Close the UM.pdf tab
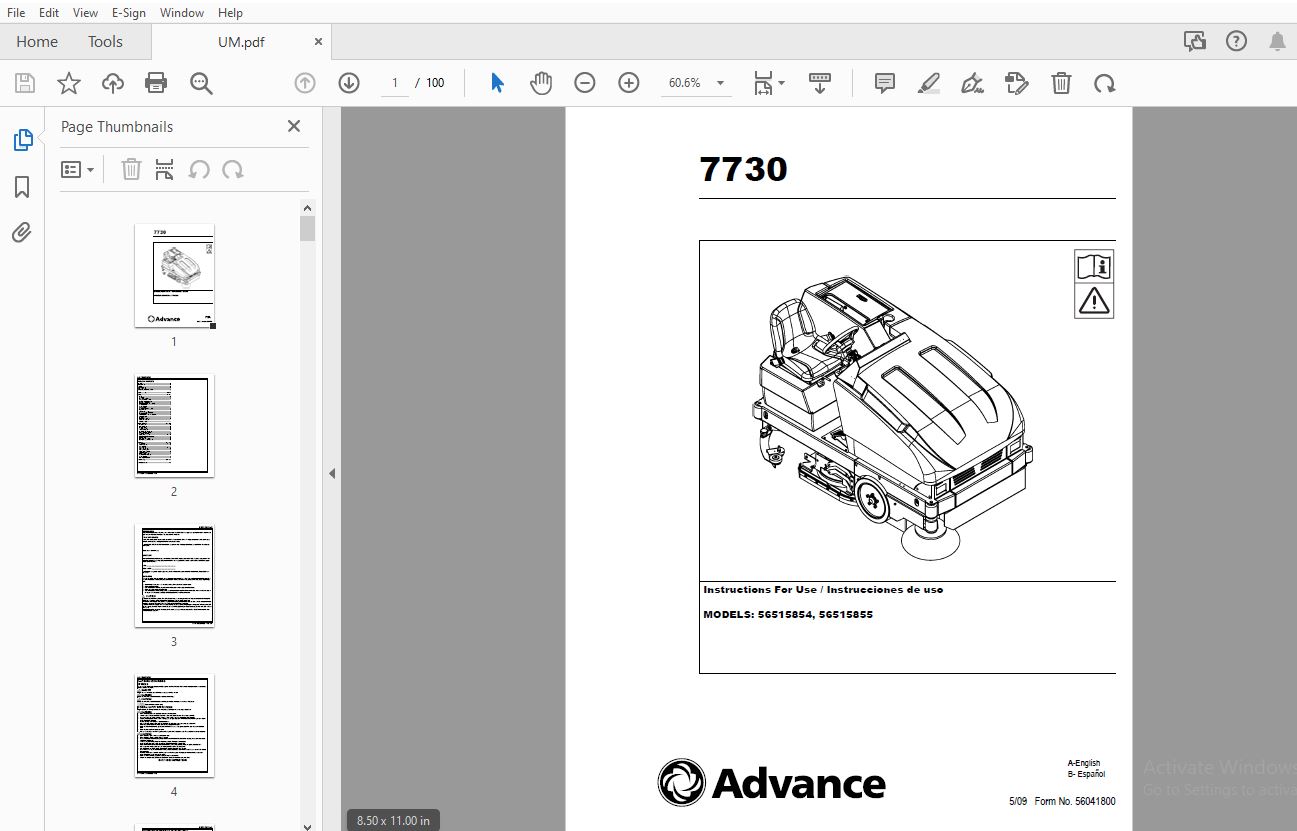The width and height of the screenshot is (1297, 831). (x=319, y=42)
